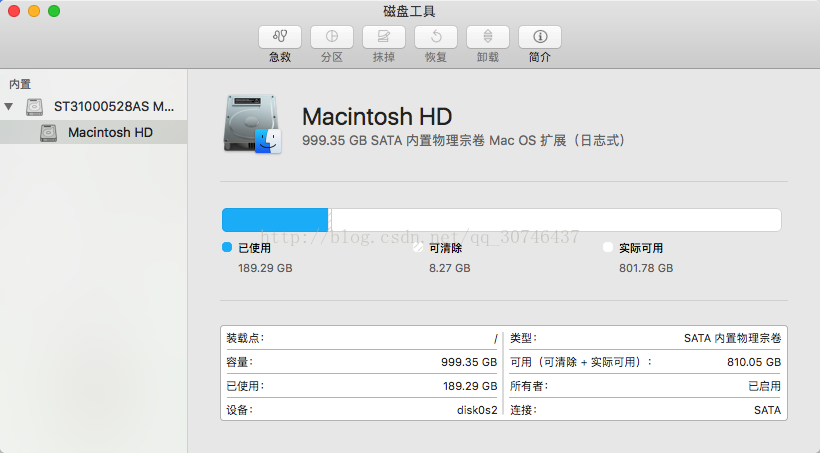Viewport: 820px width, 453px height.
Task: Click the 连接 SATA value
Action: (767, 410)
